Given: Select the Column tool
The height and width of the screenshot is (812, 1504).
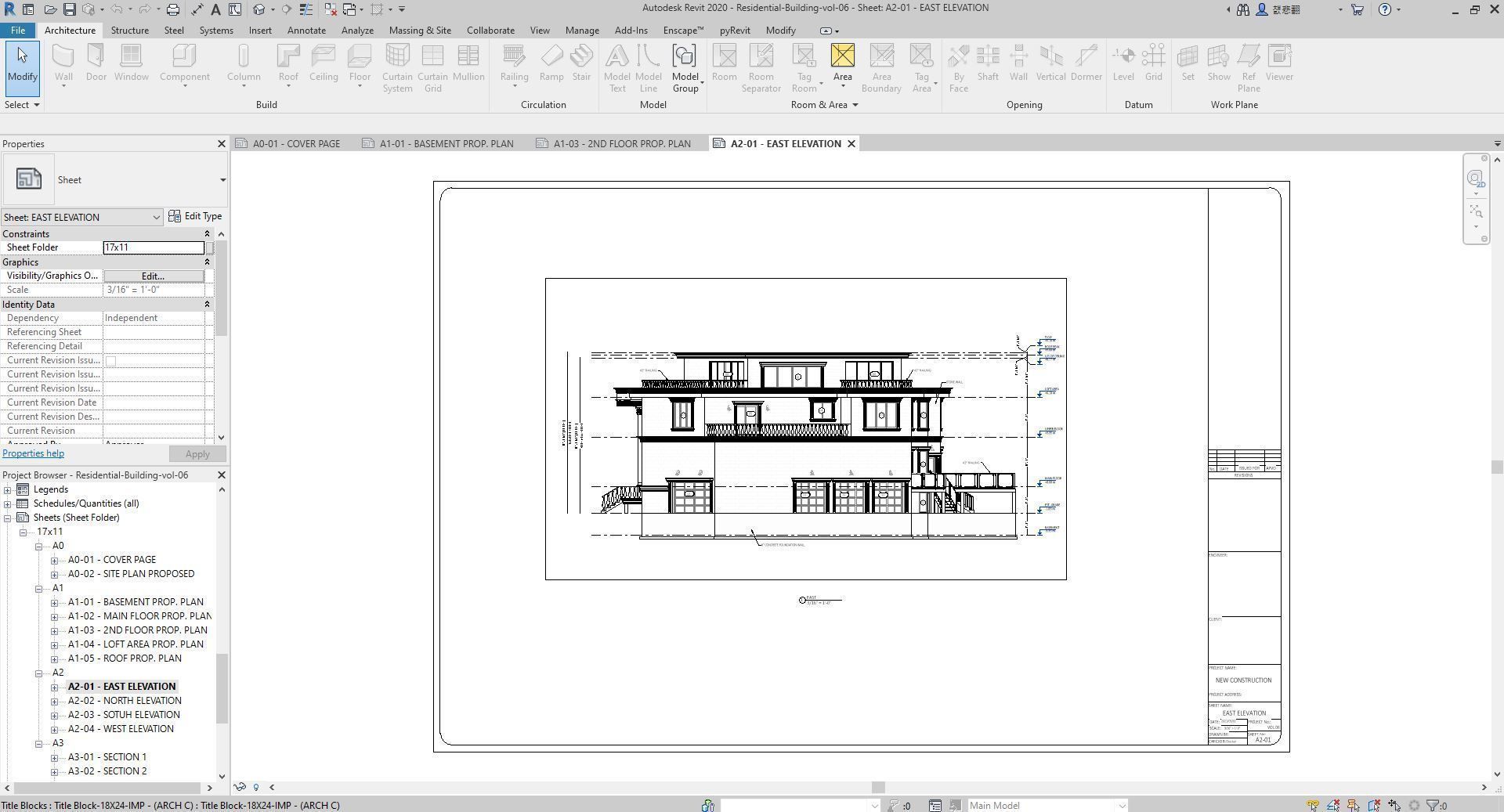Looking at the screenshot, I should pyautogui.click(x=244, y=64).
